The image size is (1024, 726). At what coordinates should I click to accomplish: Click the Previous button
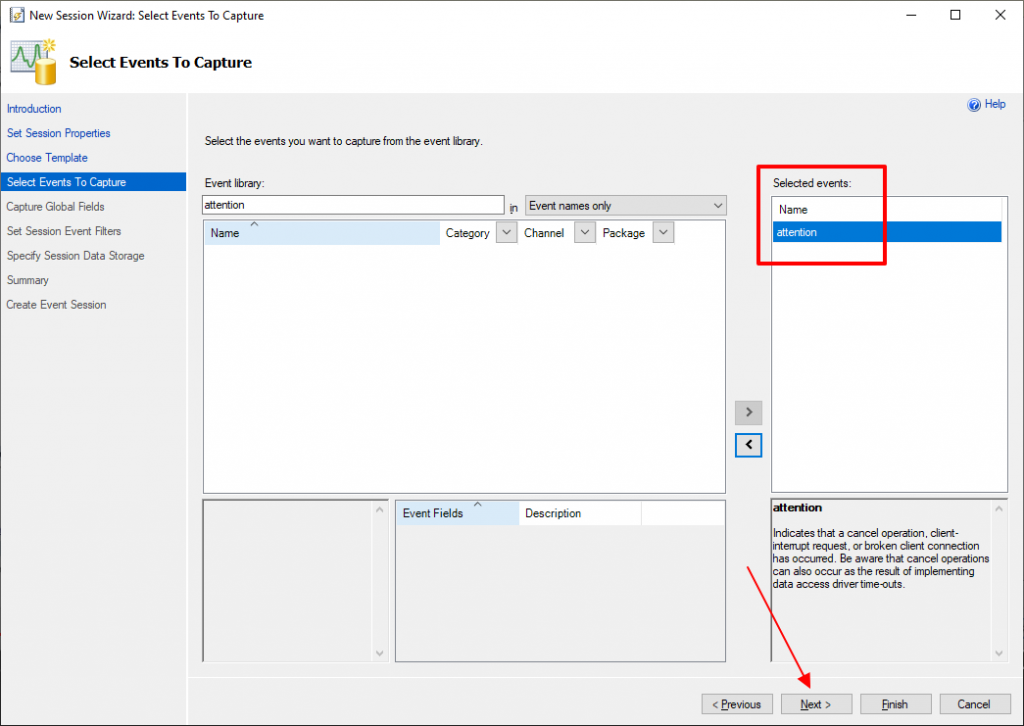coord(737,704)
